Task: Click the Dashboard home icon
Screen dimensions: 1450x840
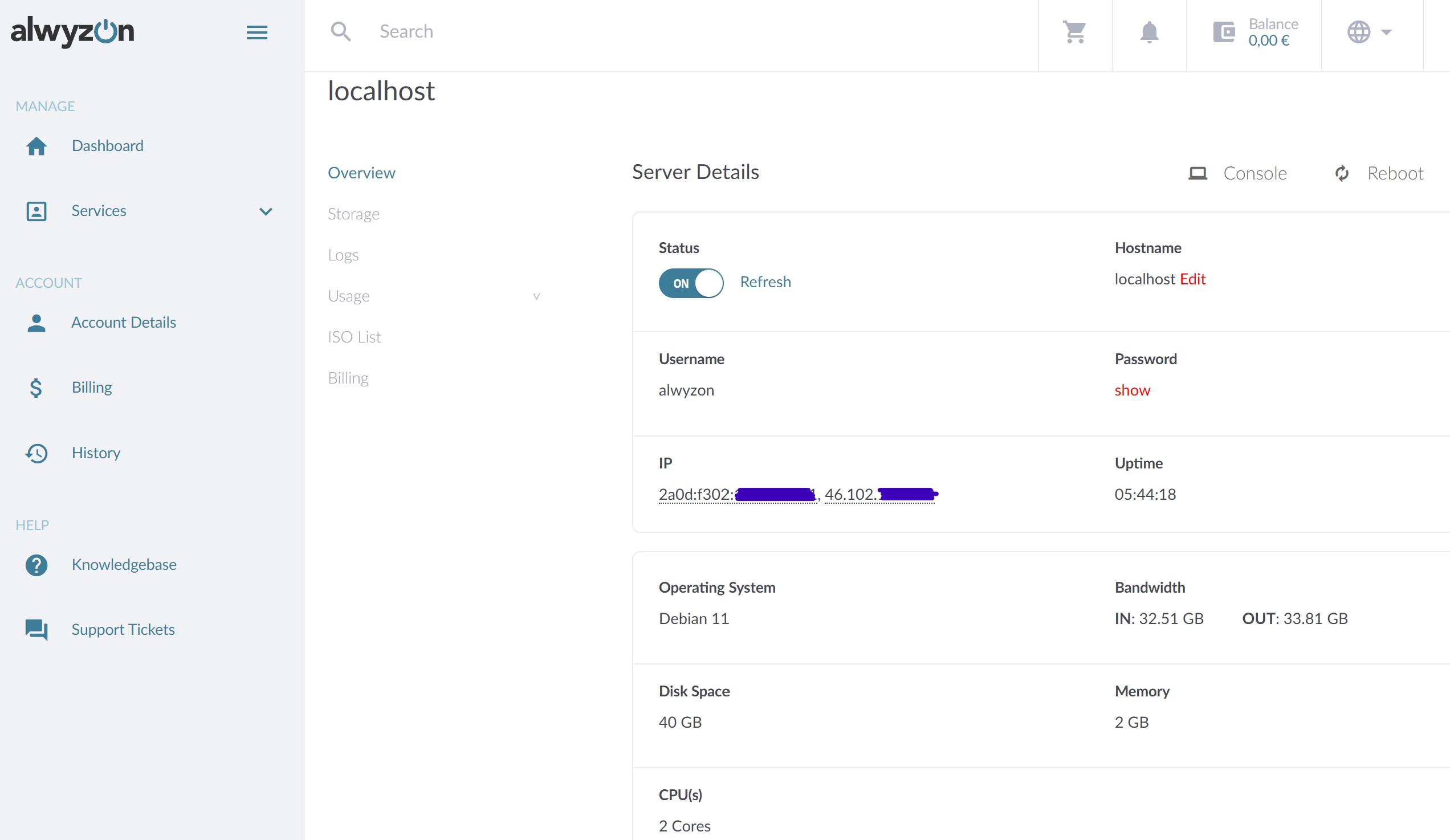Action: pos(36,146)
